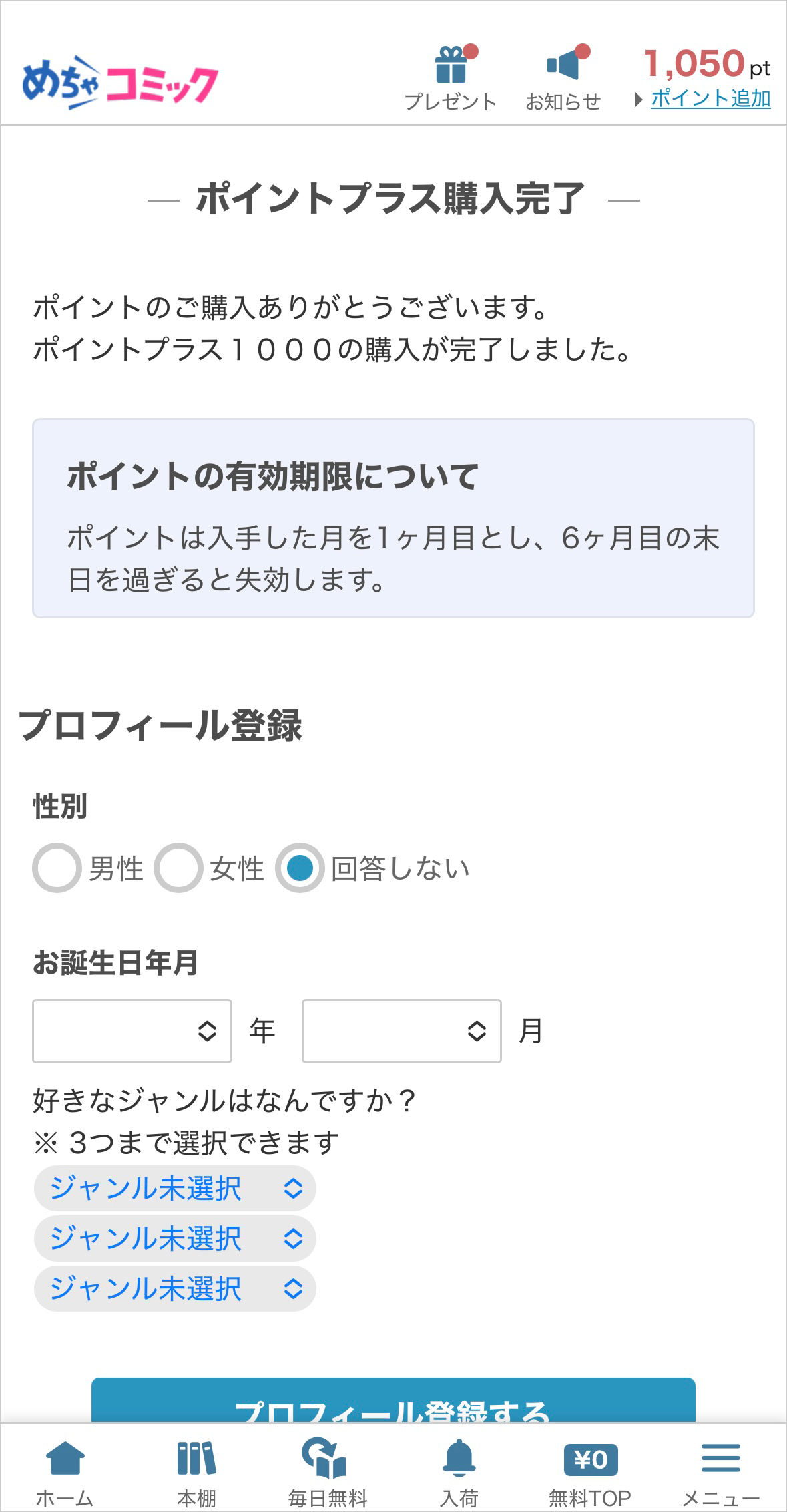Open the お知らせ megaphone notifications
This screenshot has height=1512, width=787.
(x=563, y=65)
